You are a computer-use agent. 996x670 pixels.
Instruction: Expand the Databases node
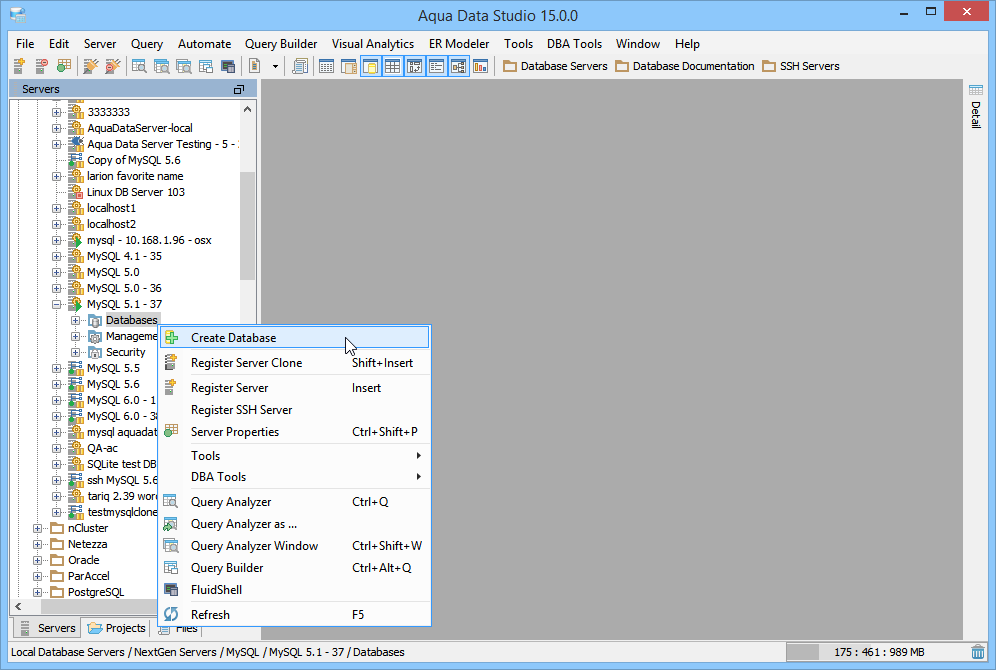point(76,320)
